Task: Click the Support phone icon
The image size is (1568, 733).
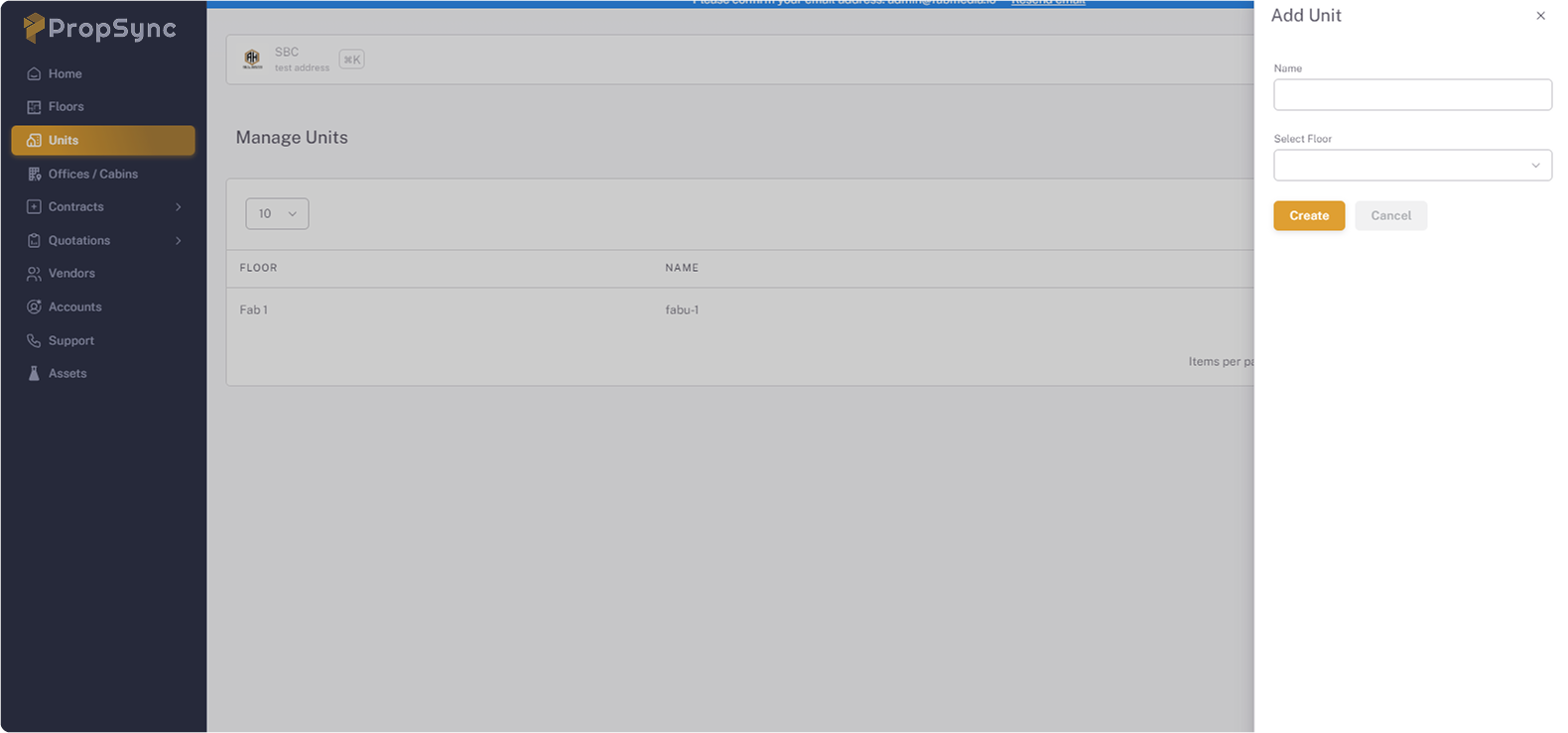Action: point(34,340)
